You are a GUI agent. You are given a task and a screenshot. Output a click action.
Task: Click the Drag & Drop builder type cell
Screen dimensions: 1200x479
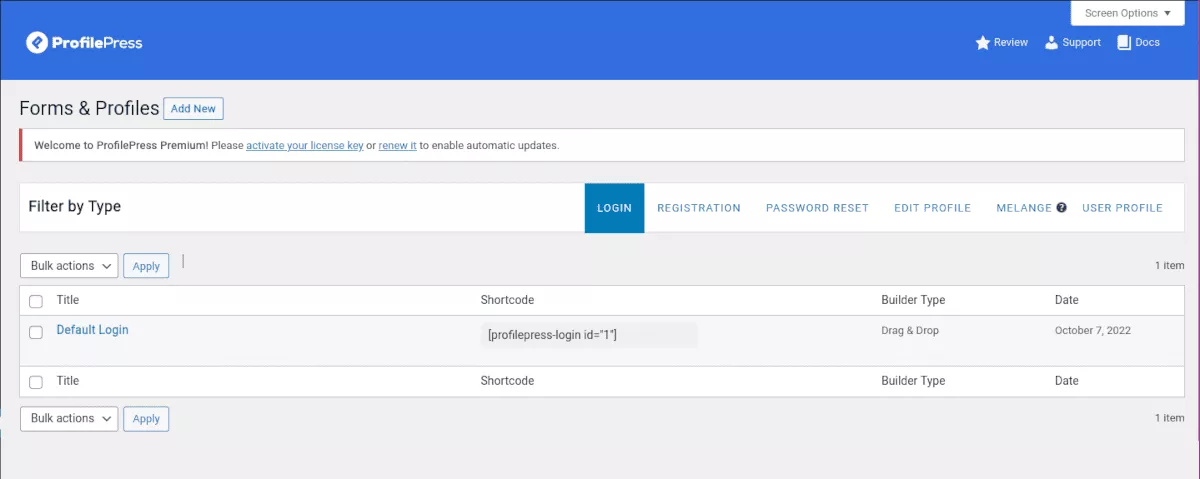click(910, 330)
